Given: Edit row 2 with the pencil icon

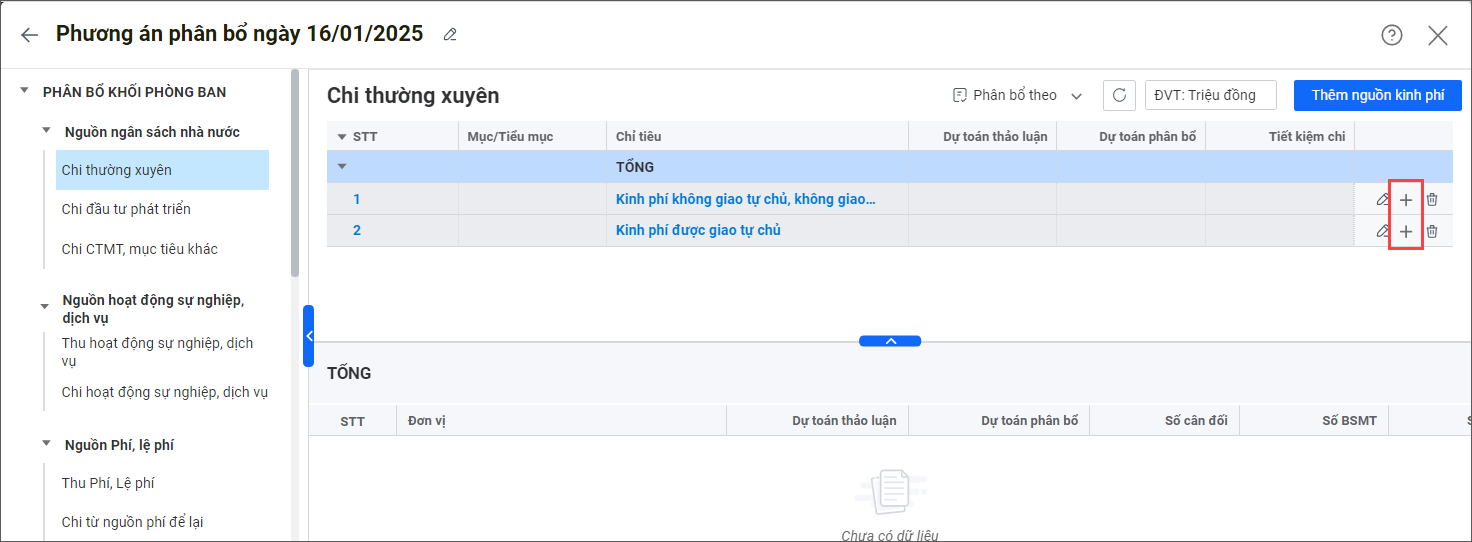Looking at the screenshot, I should [1382, 232].
